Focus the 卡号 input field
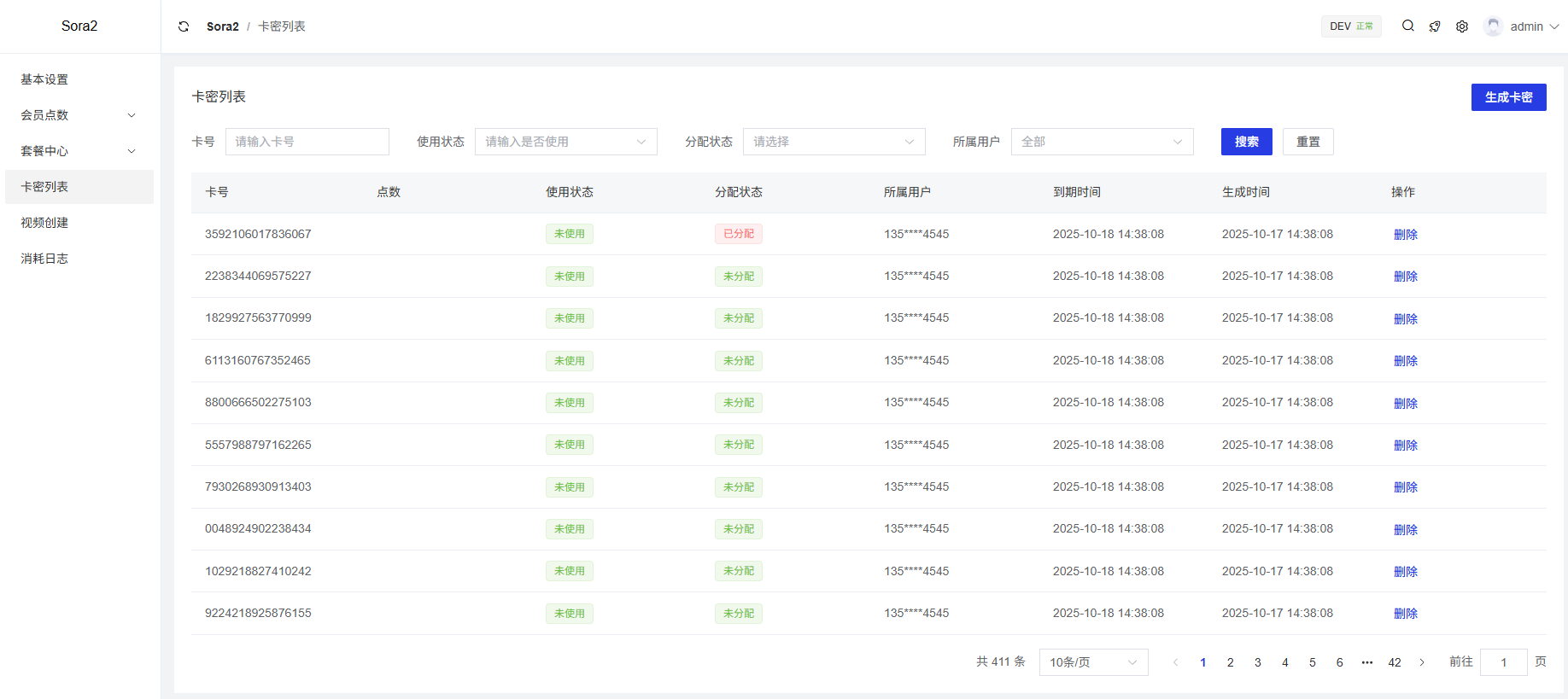The image size is (1568, 699). point(307,142)
